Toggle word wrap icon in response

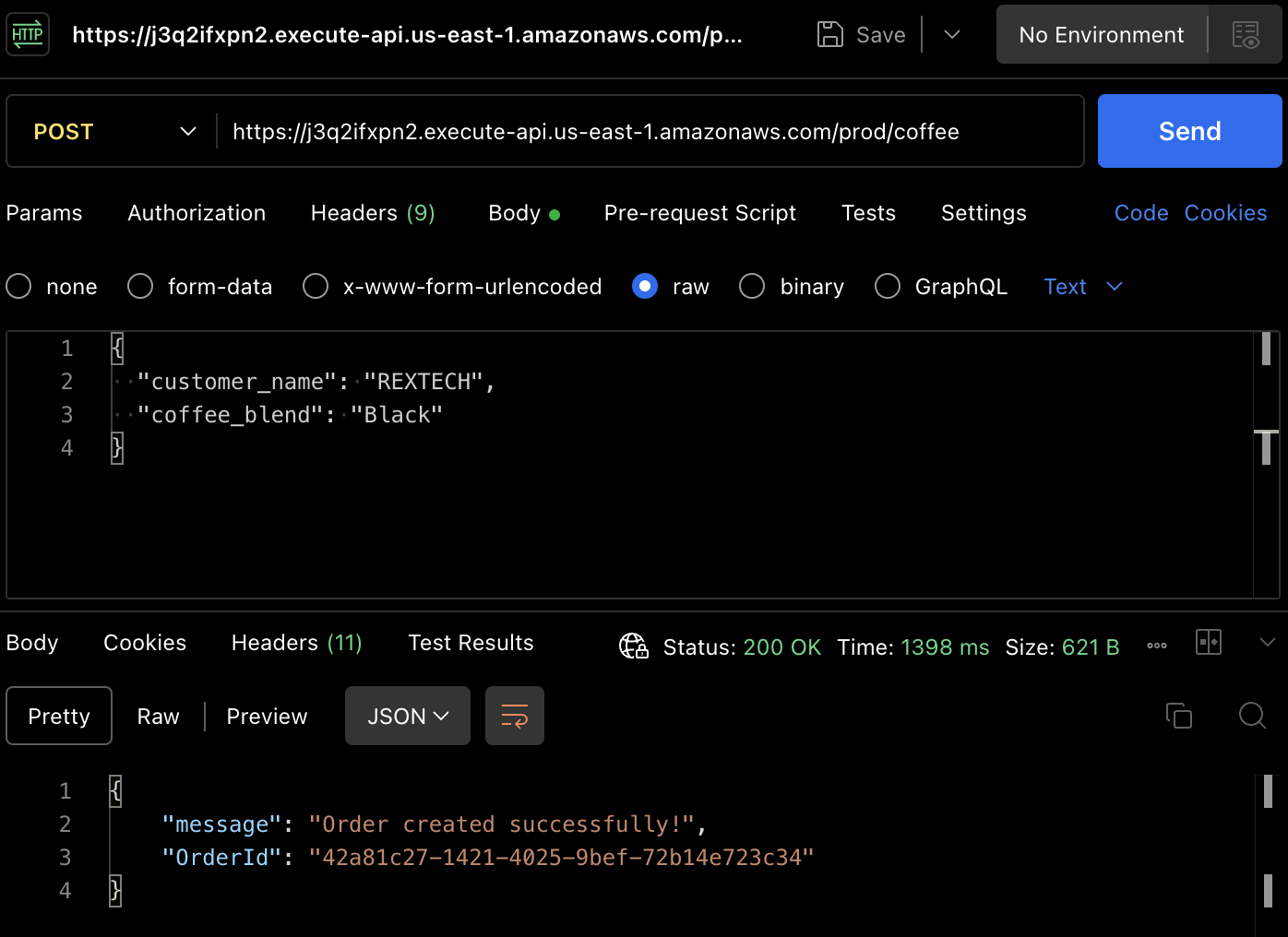[x=515, y=716]
